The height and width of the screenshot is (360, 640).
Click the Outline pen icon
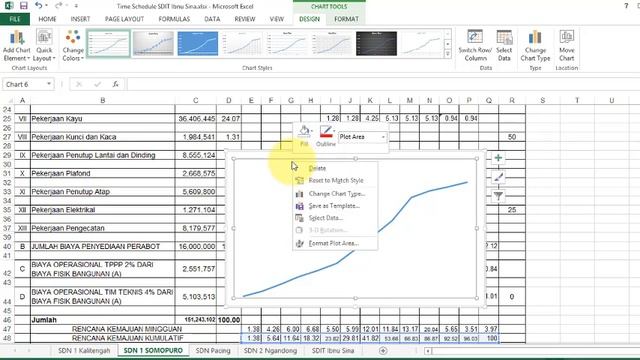coord(326,131)
